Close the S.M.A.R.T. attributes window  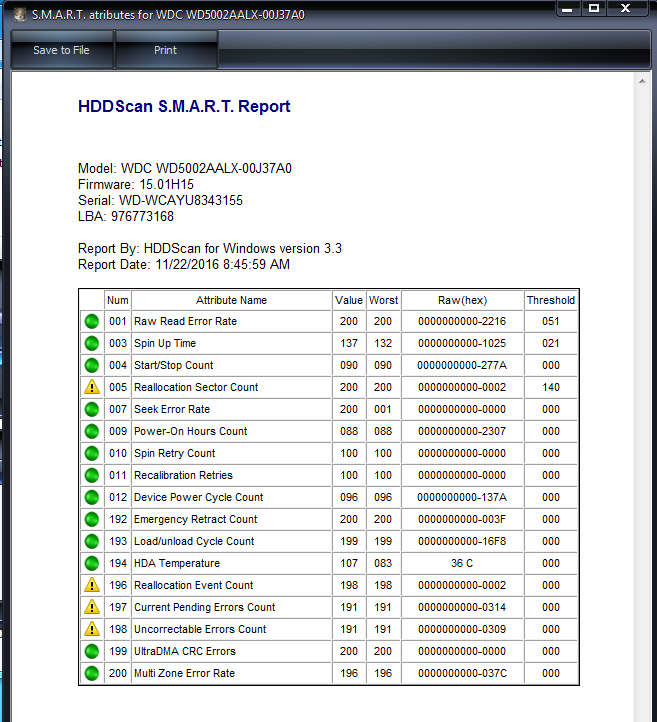[x=625, y=8]
